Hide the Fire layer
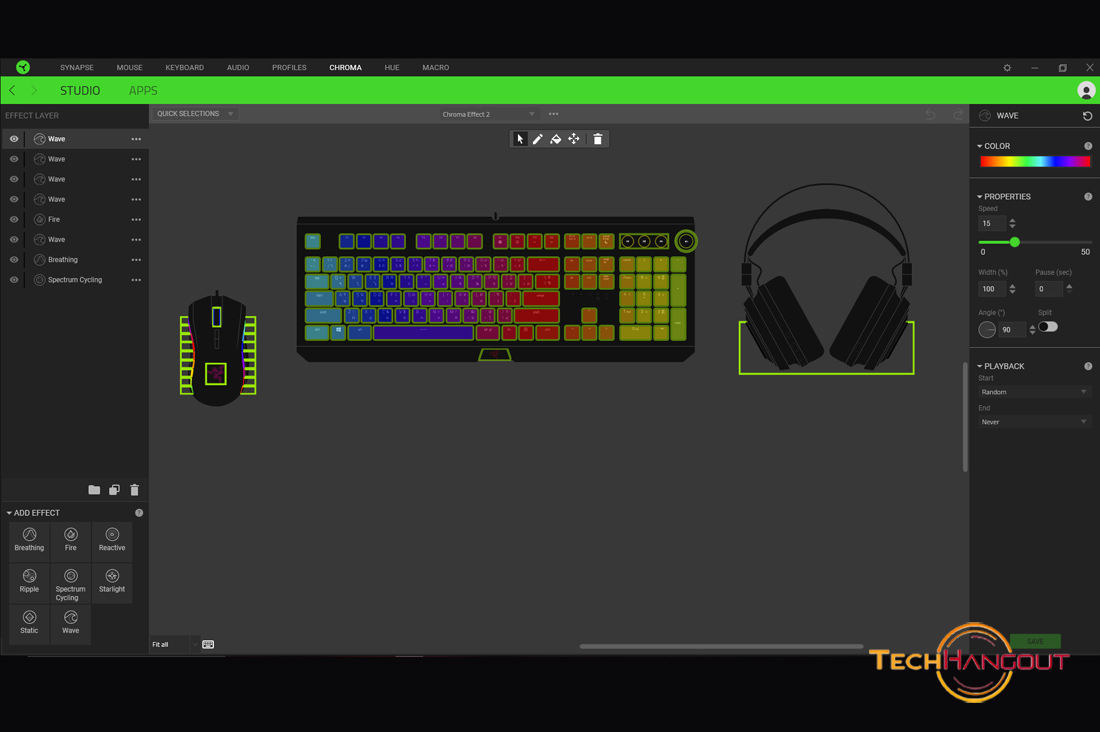This screenshot has height=732, width=1100. 14,220
